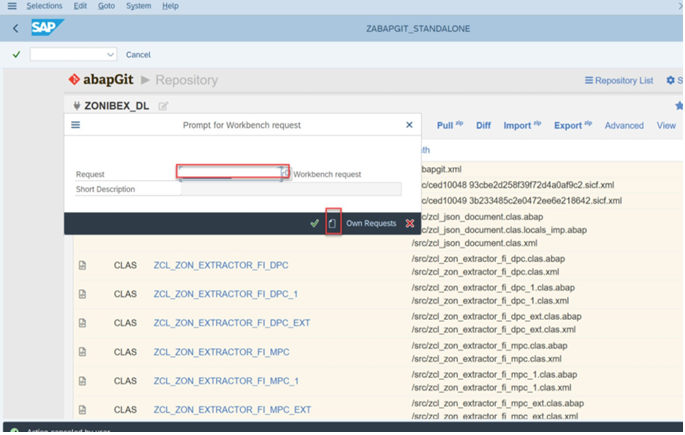Viewport: 685px width, 435px height.
Task: Click the plug icon beside ZONIBEX_DL
Action: 76,106
